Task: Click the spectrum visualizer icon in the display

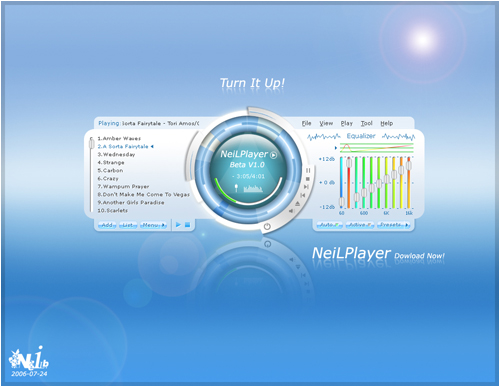Action: [x=253, y=189]
